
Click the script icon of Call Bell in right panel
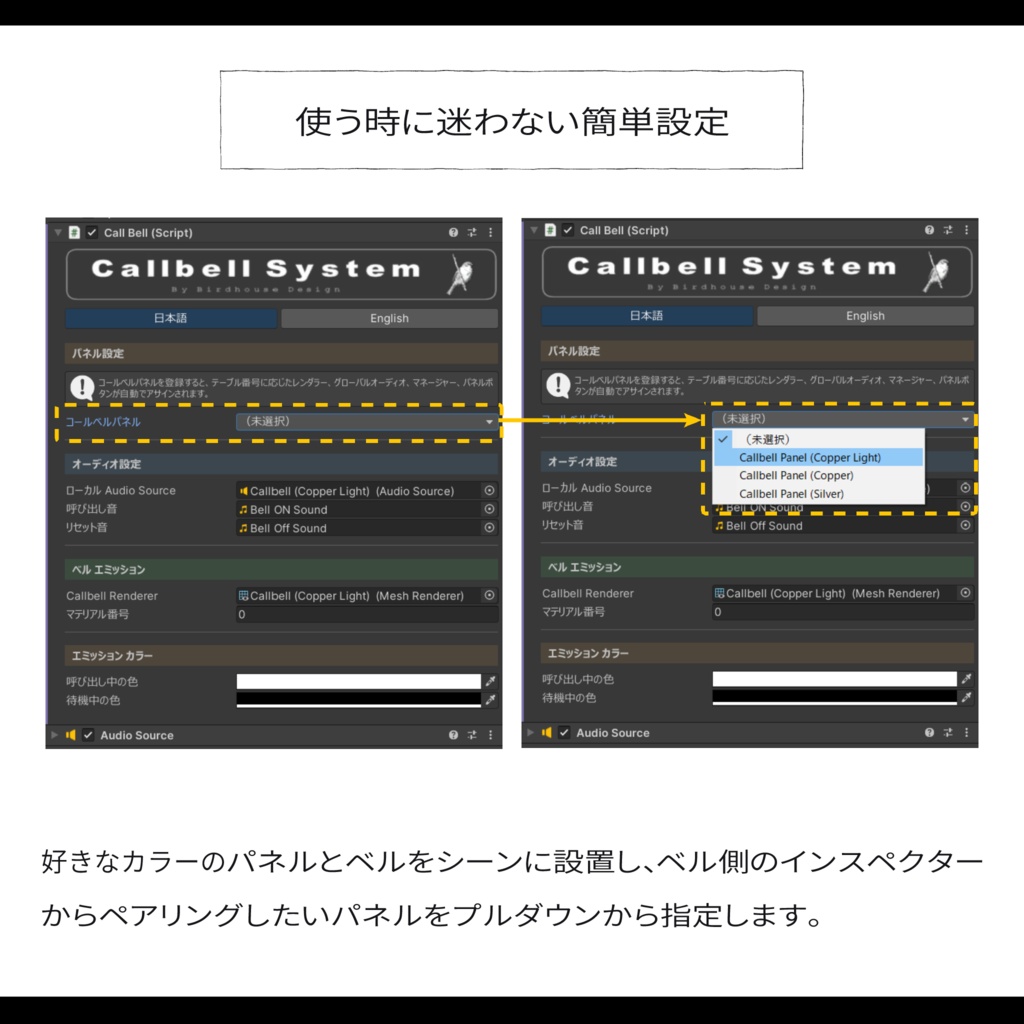click(x=551, y=230)
